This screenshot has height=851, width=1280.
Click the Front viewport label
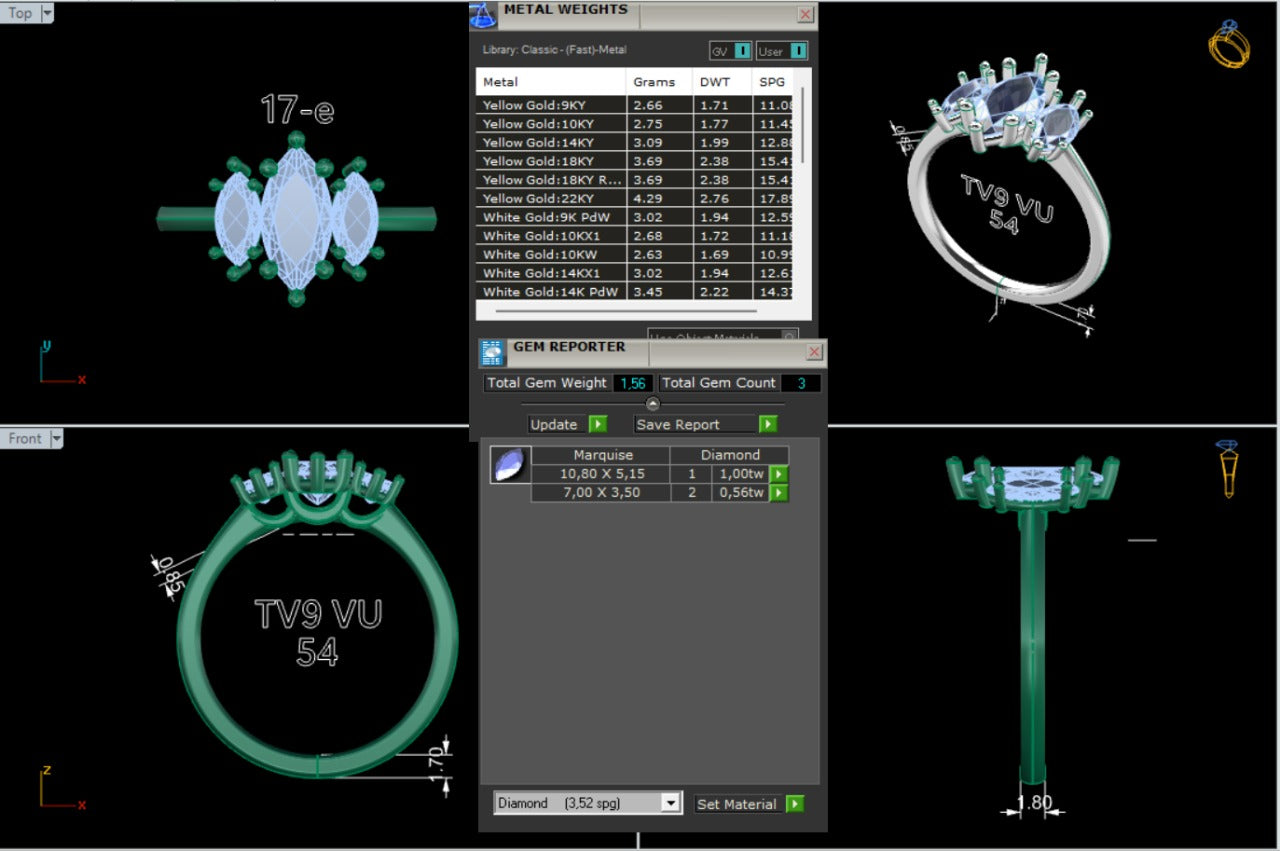point(25,438)
